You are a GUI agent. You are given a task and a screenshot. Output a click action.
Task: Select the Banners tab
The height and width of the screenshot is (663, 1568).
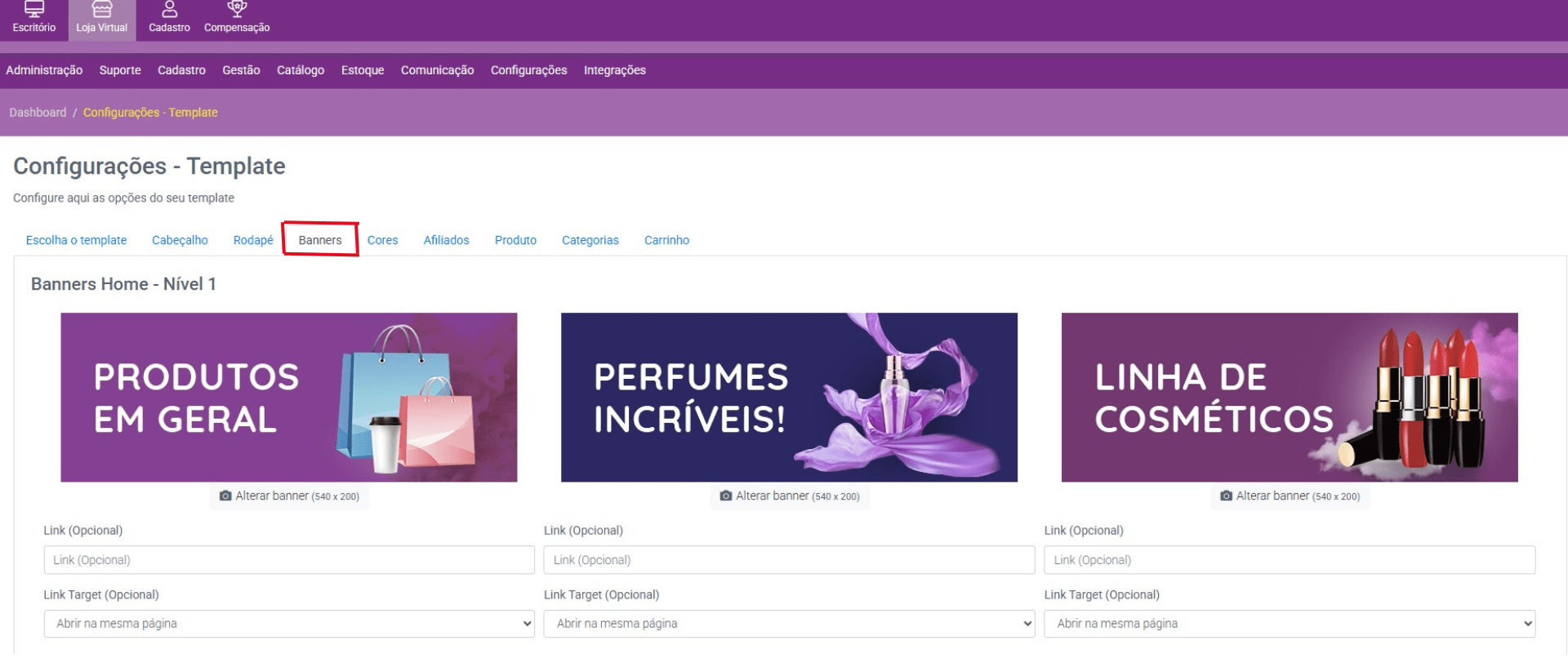click(x=320, y=240)
